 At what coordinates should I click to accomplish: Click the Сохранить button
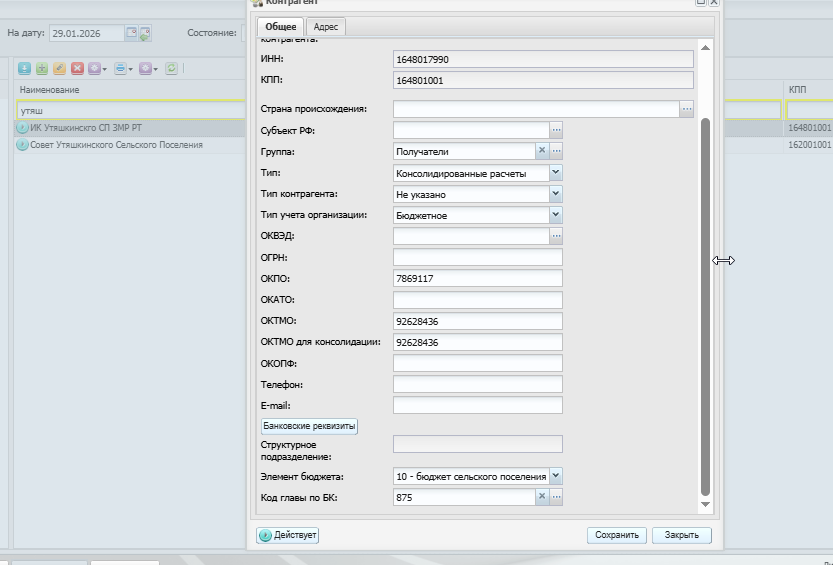617,535
